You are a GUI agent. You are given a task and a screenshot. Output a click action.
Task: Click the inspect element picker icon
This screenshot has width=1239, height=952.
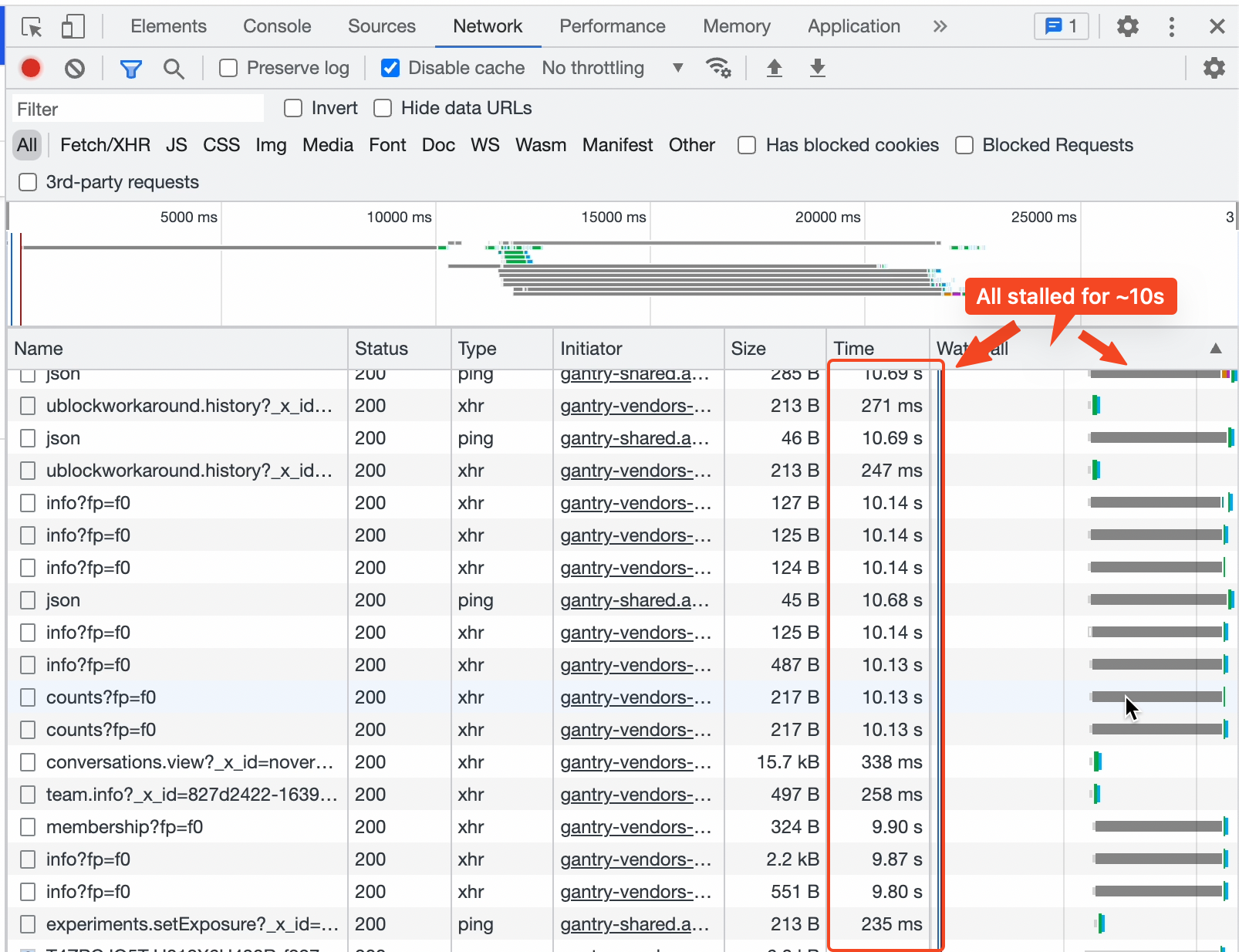click(x=32, y=27)
